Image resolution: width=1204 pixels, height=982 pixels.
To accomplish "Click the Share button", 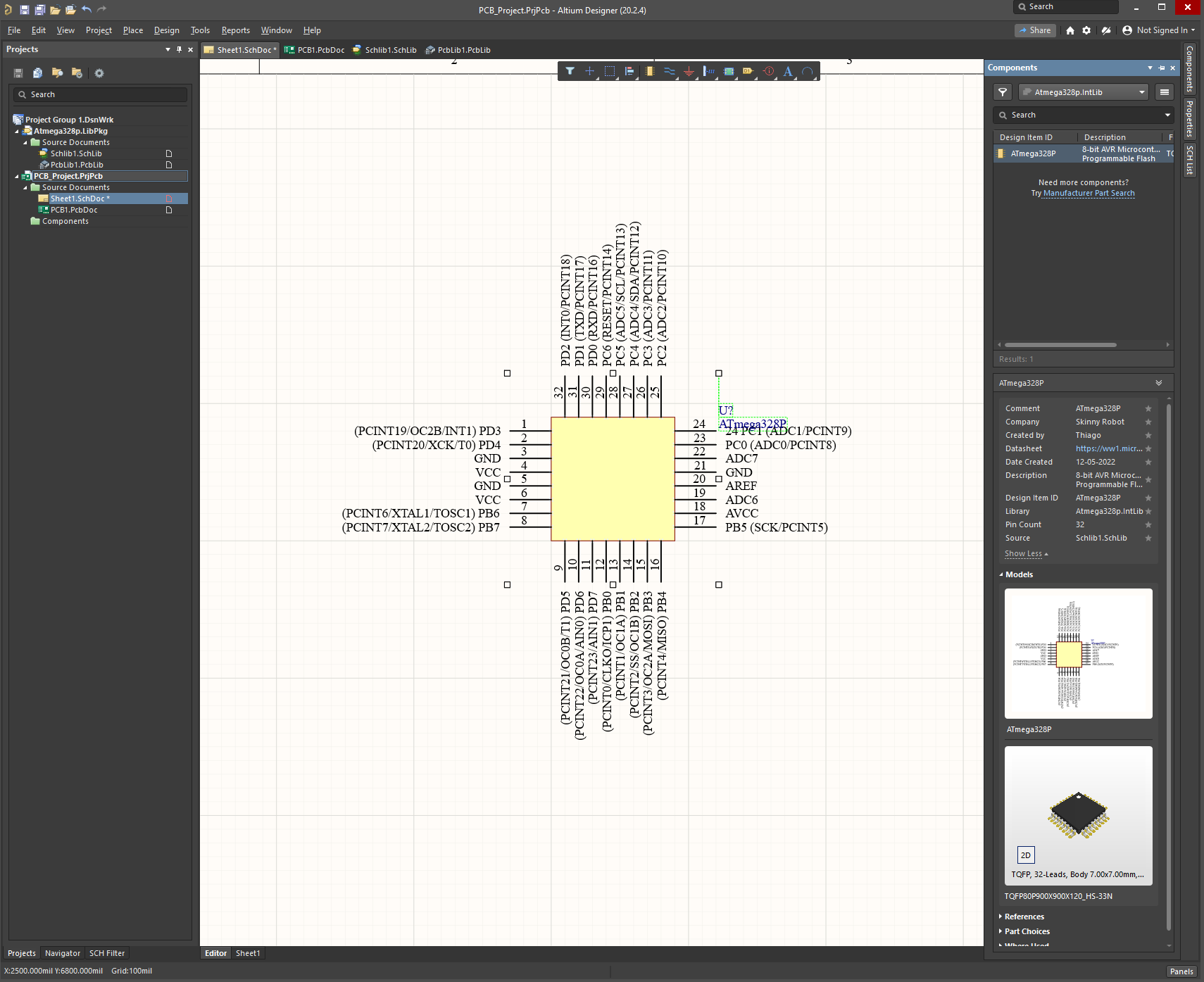I will click(x=1034, y=30).
